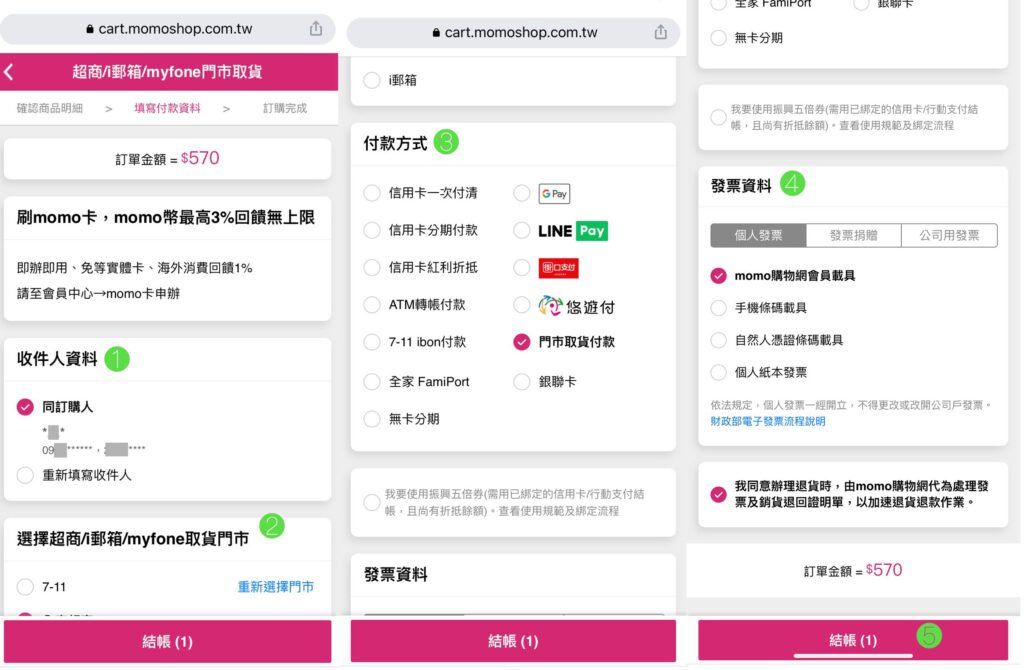Tap the 悠遊付 logo
This screenshot has width=1024, height=670.
[576, 306]
